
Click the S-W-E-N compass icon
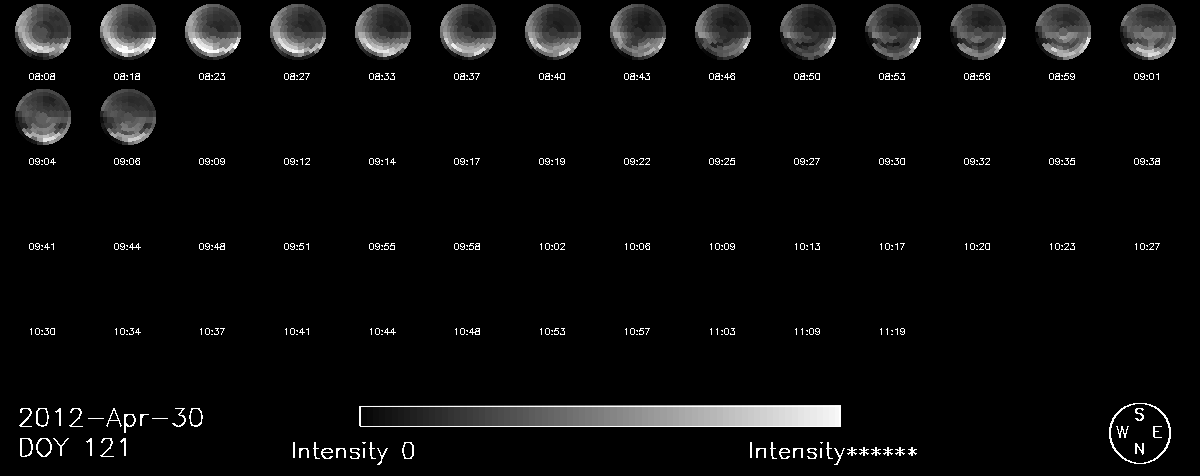pos(1139,432)
